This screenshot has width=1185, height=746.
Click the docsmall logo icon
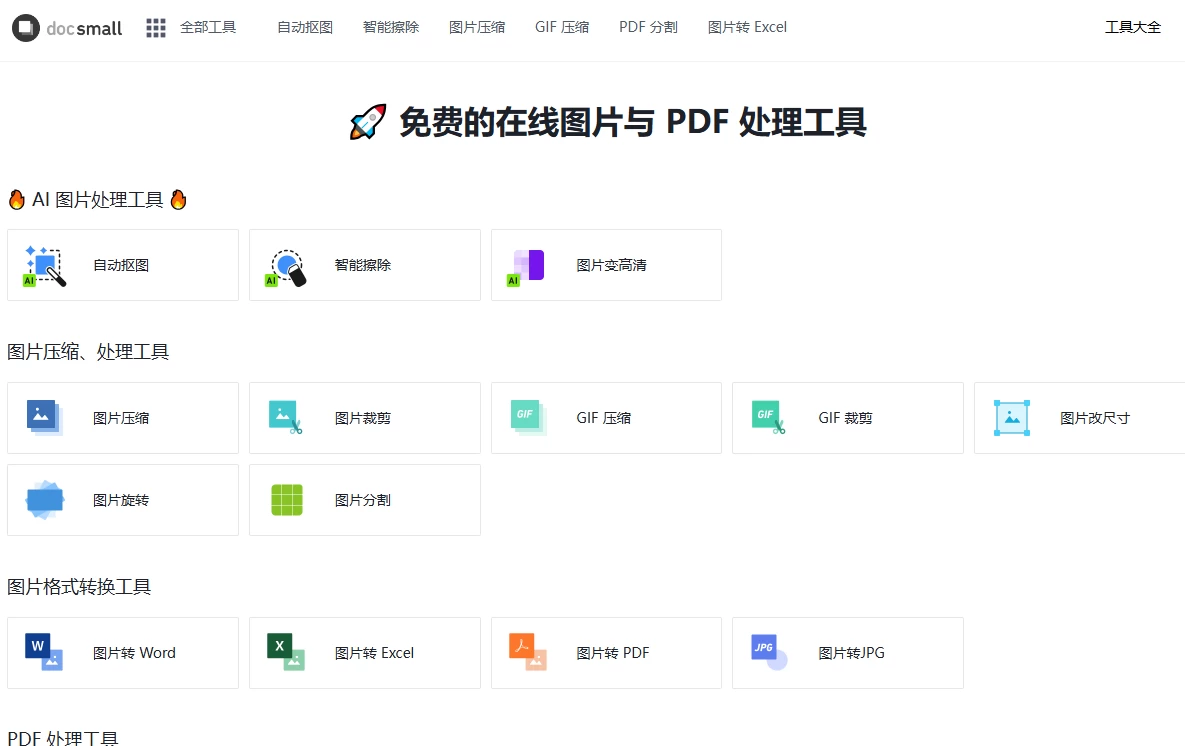point(26,28)
